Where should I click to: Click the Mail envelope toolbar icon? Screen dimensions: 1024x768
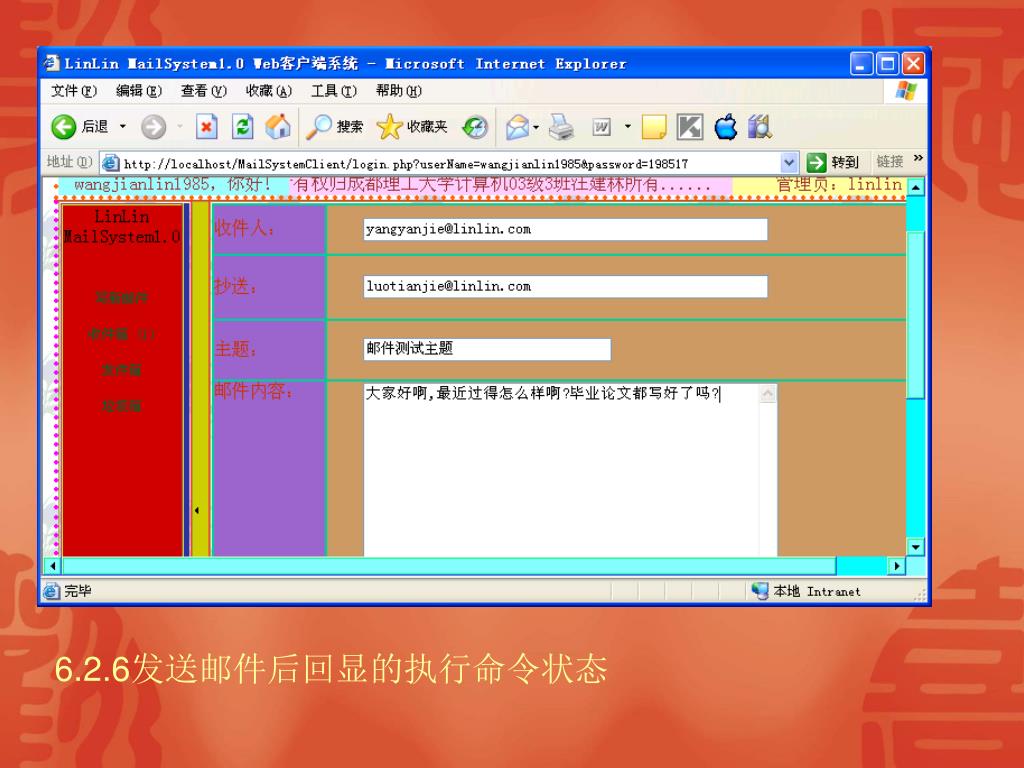(x=517, y=127)
